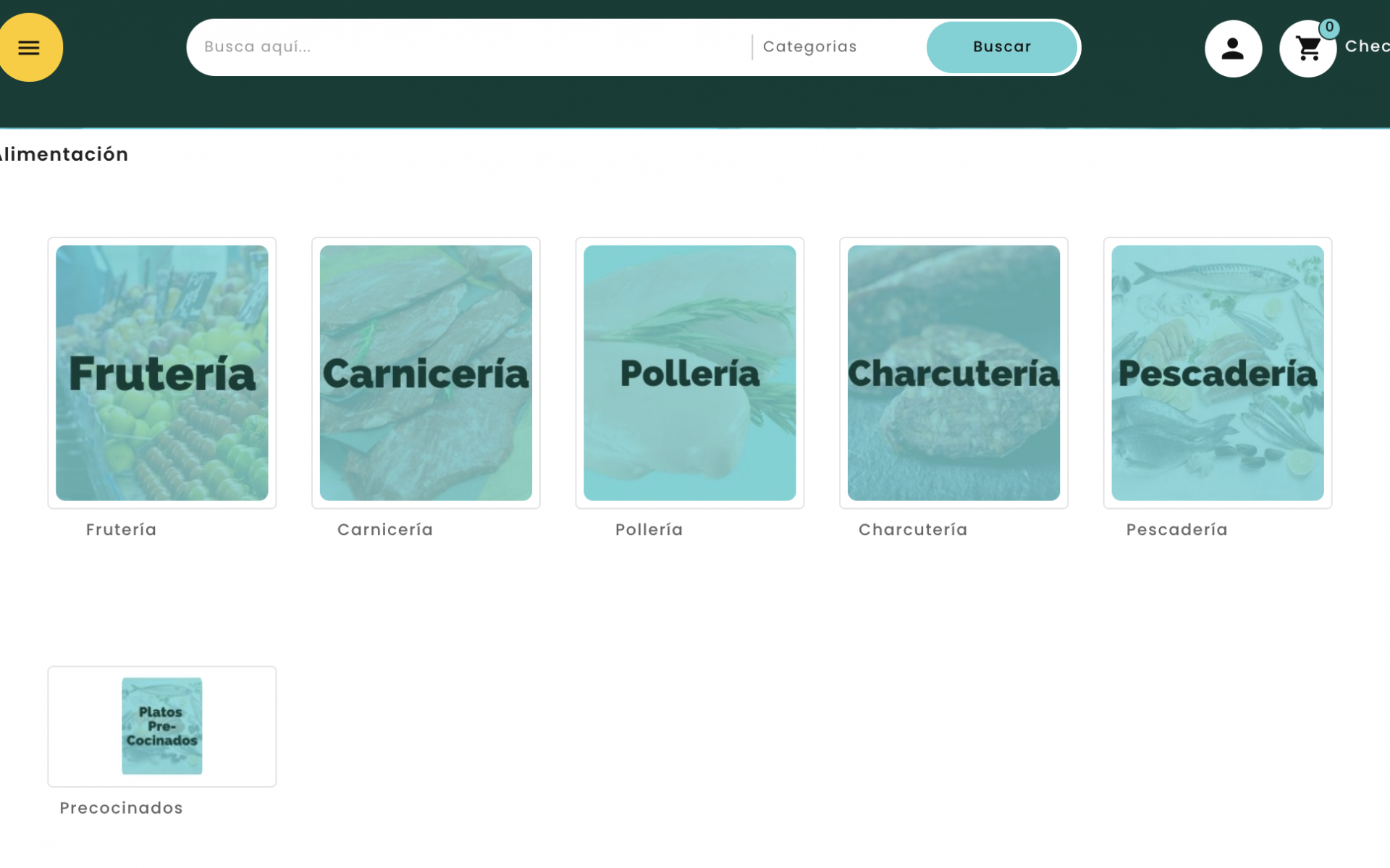Click the Pescadería text label
Screen dimensions: 1390x868
(1176, 530)
